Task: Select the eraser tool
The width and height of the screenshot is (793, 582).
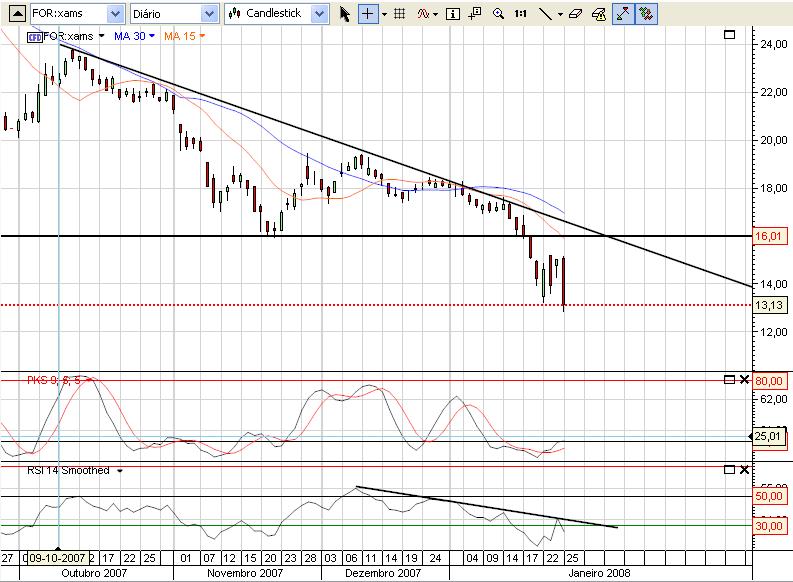Action: 575,14
